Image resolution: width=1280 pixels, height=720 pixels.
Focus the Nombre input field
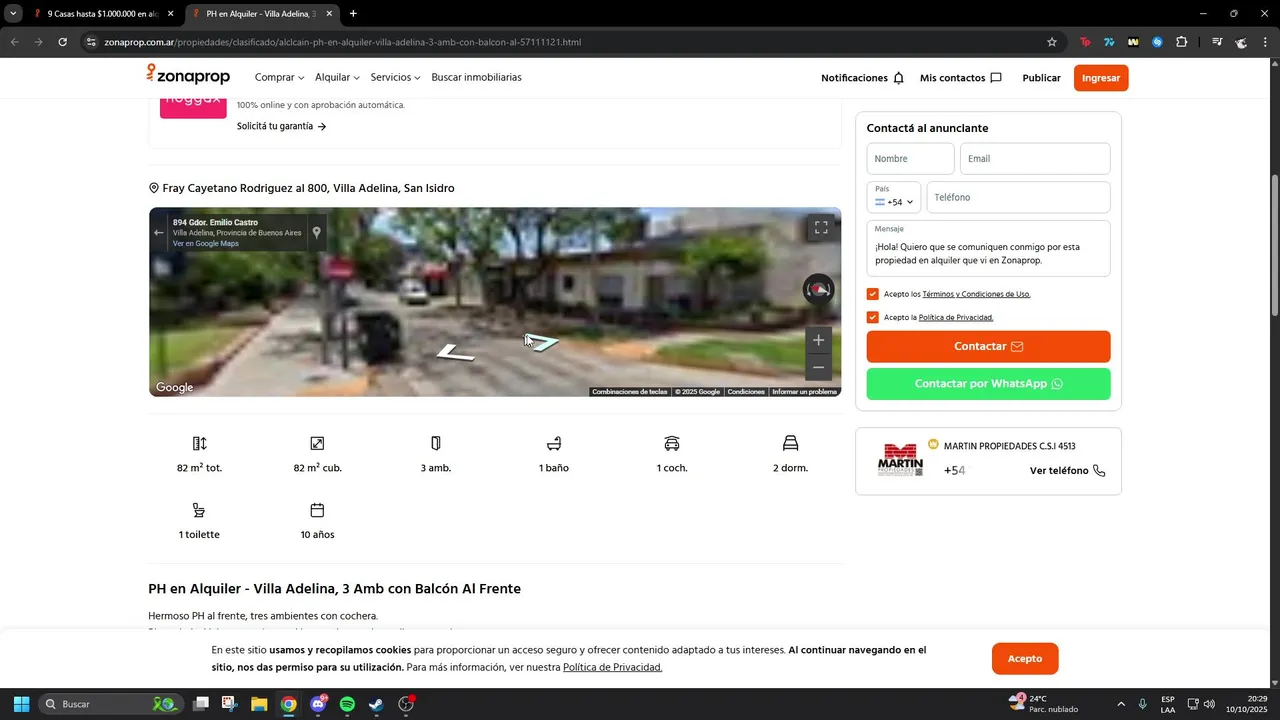[910, 159]
